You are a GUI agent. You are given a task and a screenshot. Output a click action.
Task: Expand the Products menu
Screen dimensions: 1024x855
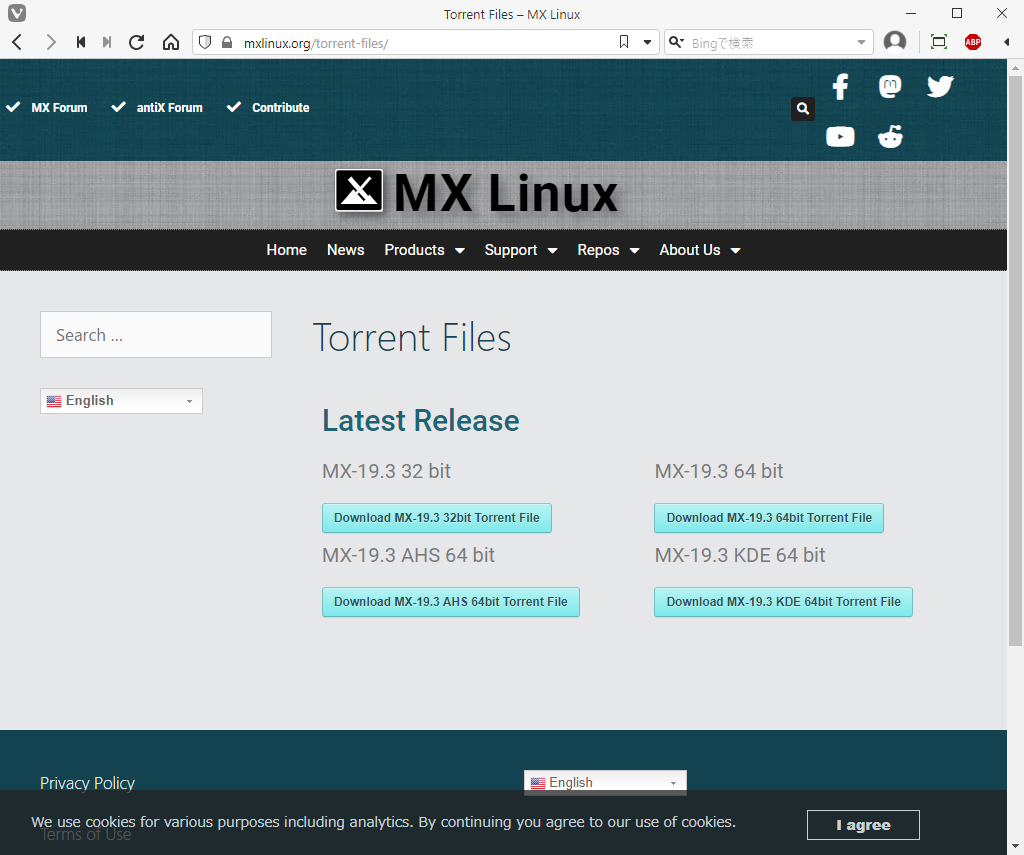424,250
